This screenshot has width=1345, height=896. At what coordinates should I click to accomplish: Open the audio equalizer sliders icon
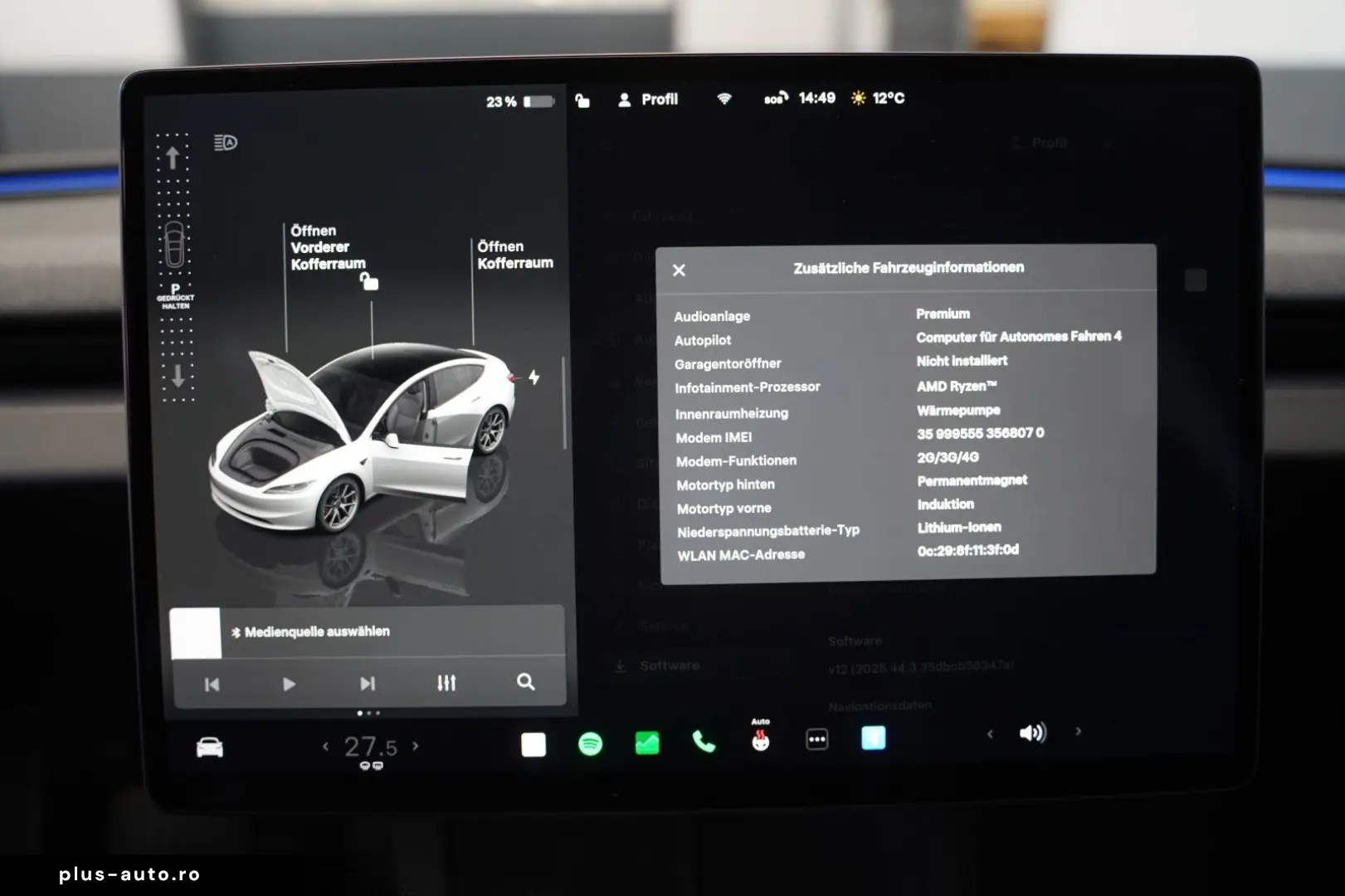(446, 683)
